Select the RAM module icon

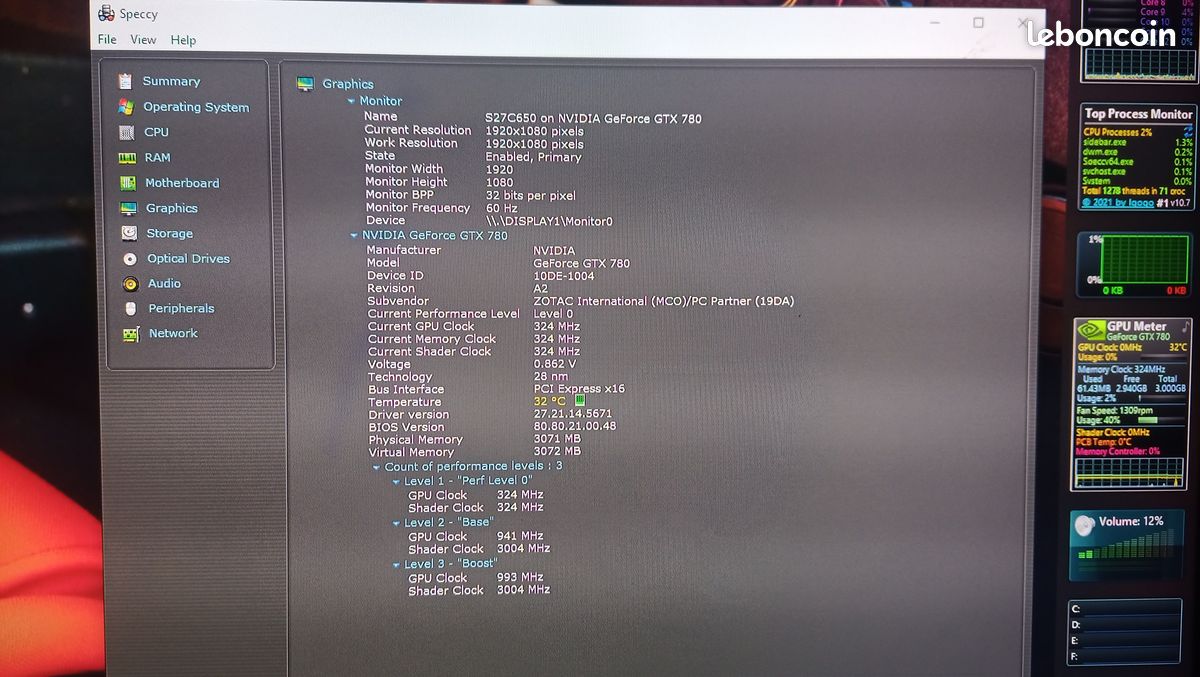[x=127, y=158]
